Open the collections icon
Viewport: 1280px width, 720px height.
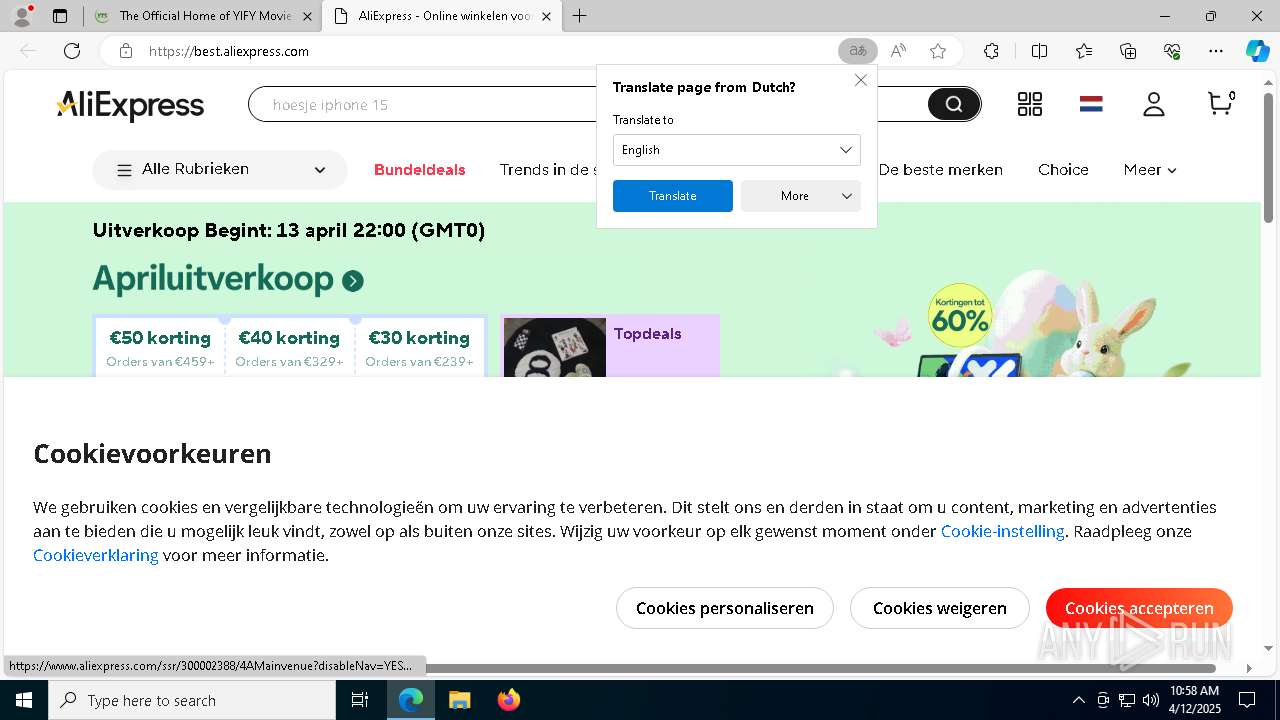pyautogui.click(x=1128, y=51)
